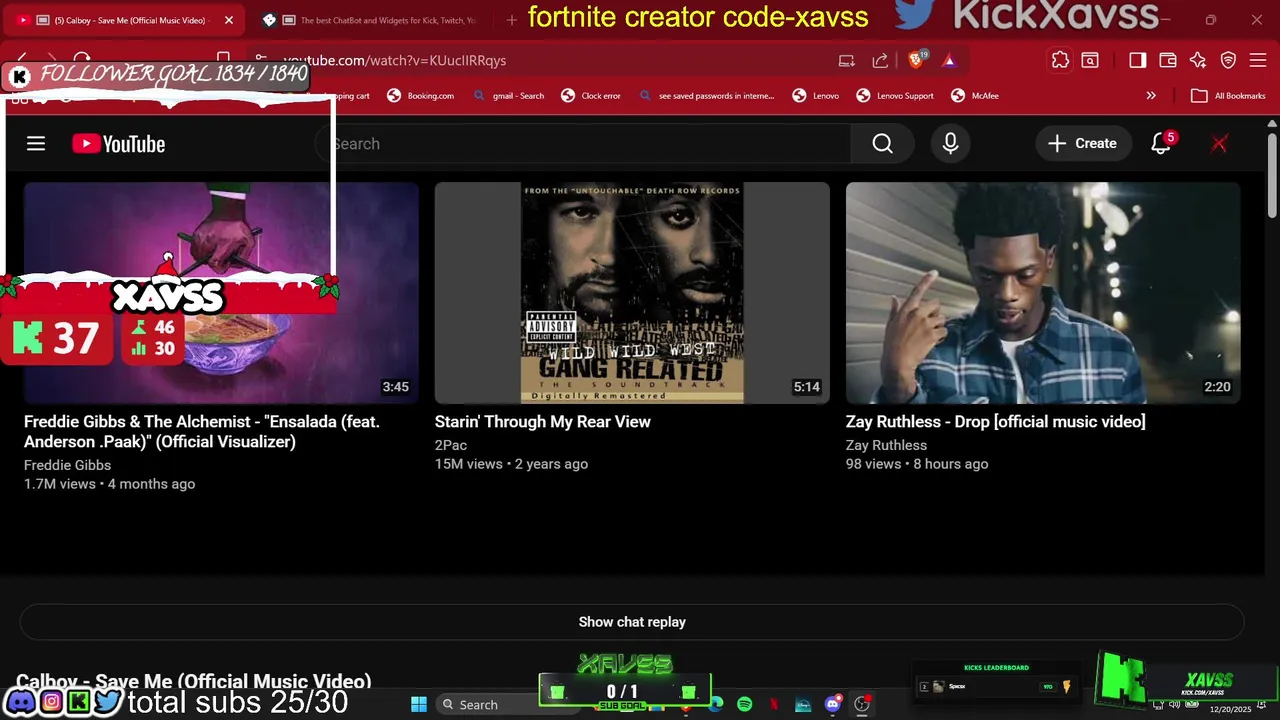Viewport: 1280px width, 720px height.
Task: Click the YouTube search magnifier button
Action: pos(882,144)
